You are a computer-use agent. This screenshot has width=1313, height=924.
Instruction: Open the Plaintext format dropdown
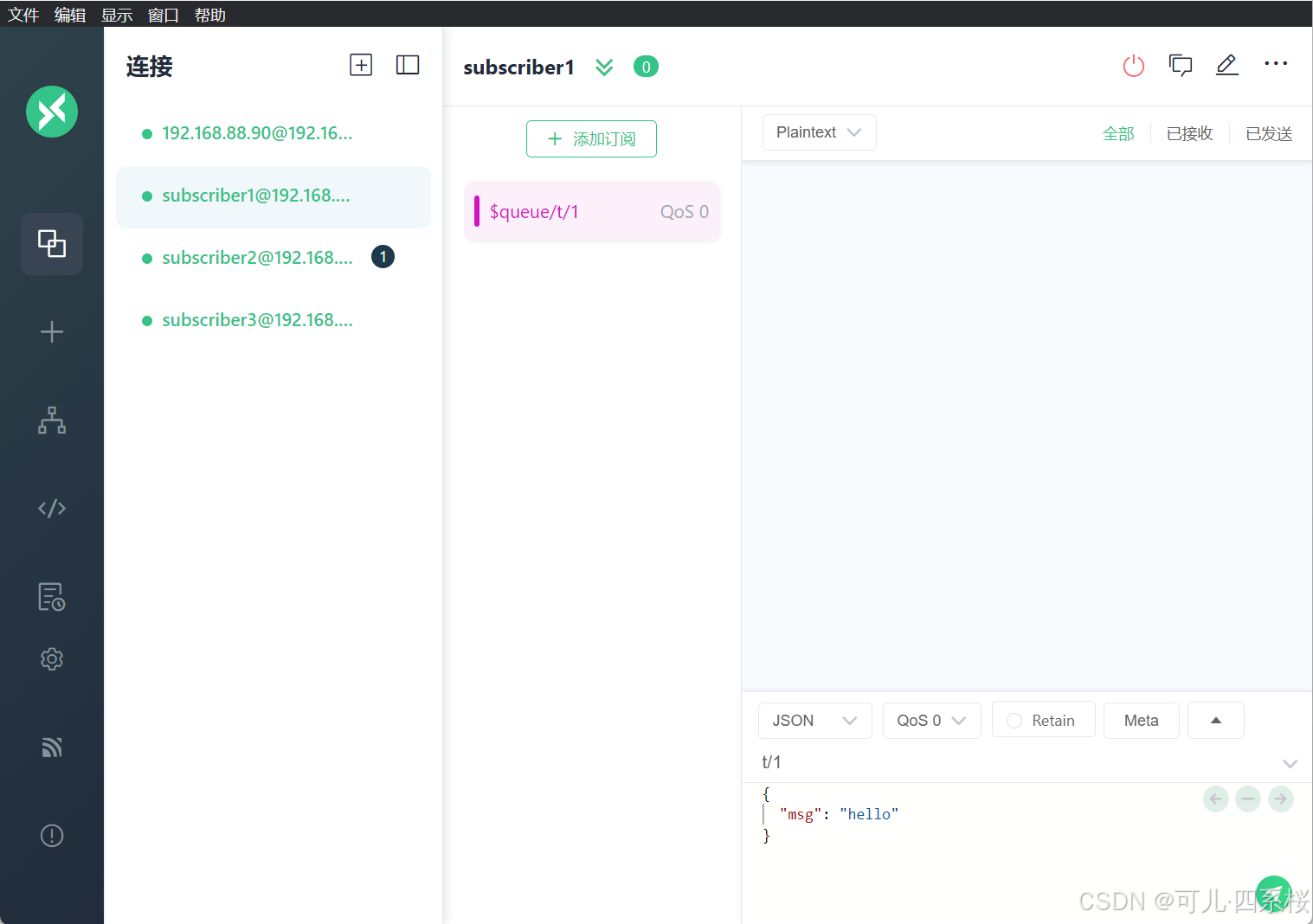(819, 132)
